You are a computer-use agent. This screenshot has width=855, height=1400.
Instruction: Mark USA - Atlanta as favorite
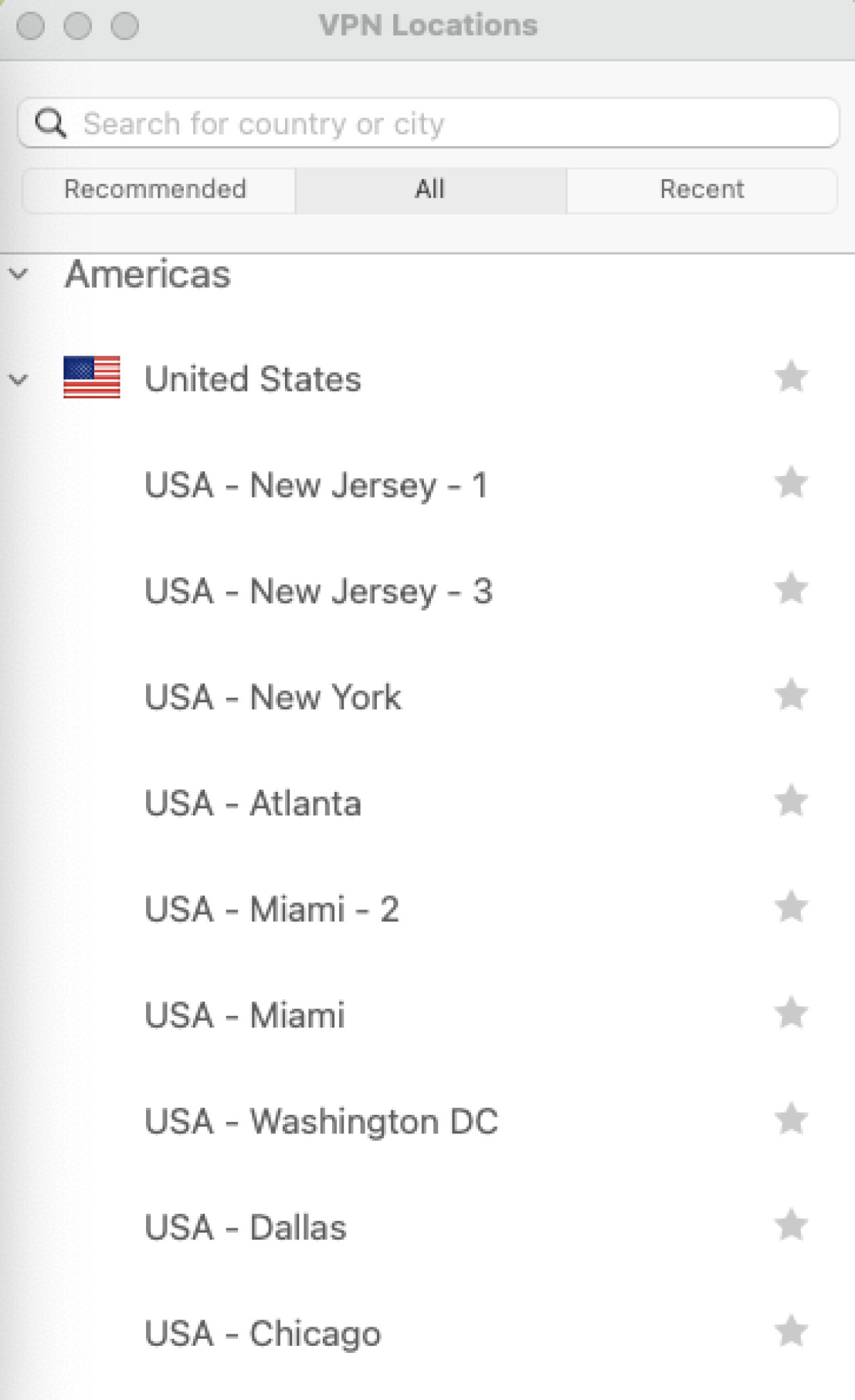tap(791, 801)
